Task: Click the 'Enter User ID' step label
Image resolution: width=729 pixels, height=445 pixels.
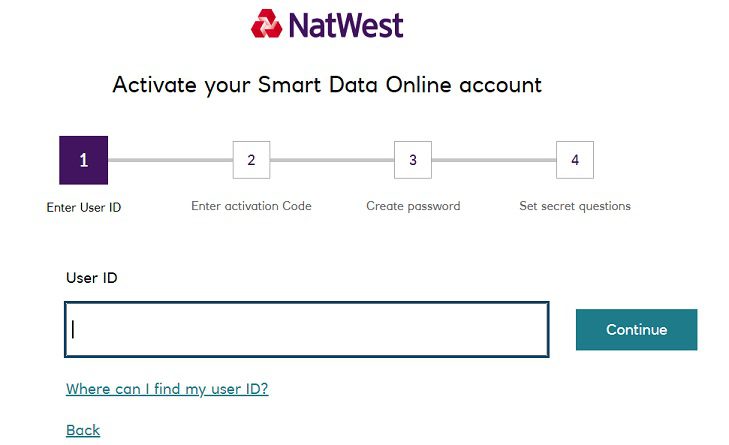Action: (84, 208)
